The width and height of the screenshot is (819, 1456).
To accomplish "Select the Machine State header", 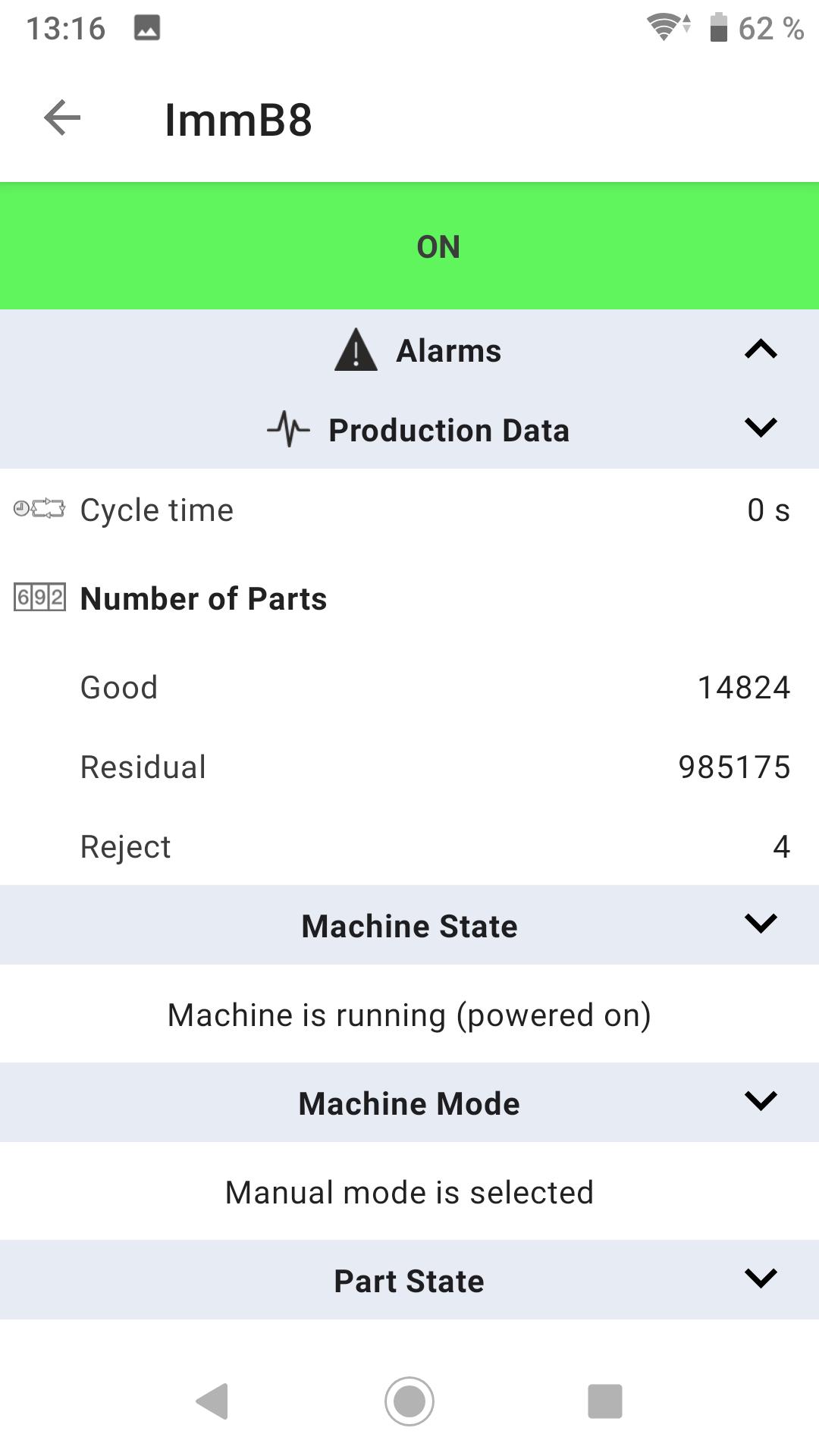I will click(409, 925).
